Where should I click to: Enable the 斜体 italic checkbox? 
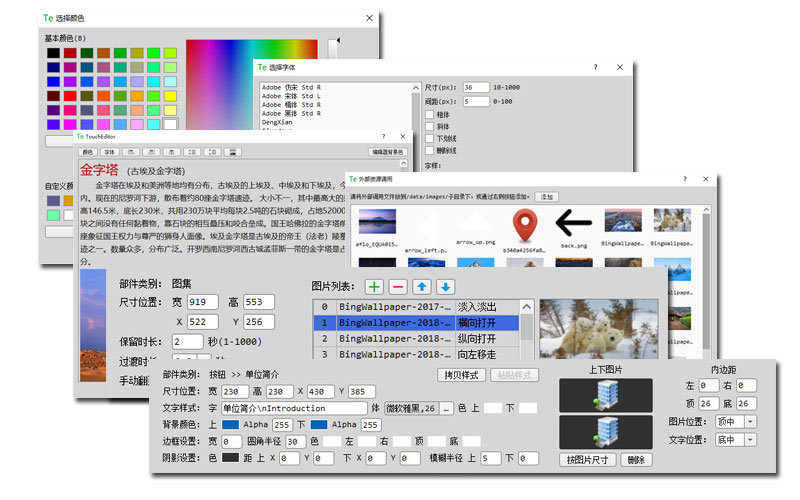pos(430,127)
